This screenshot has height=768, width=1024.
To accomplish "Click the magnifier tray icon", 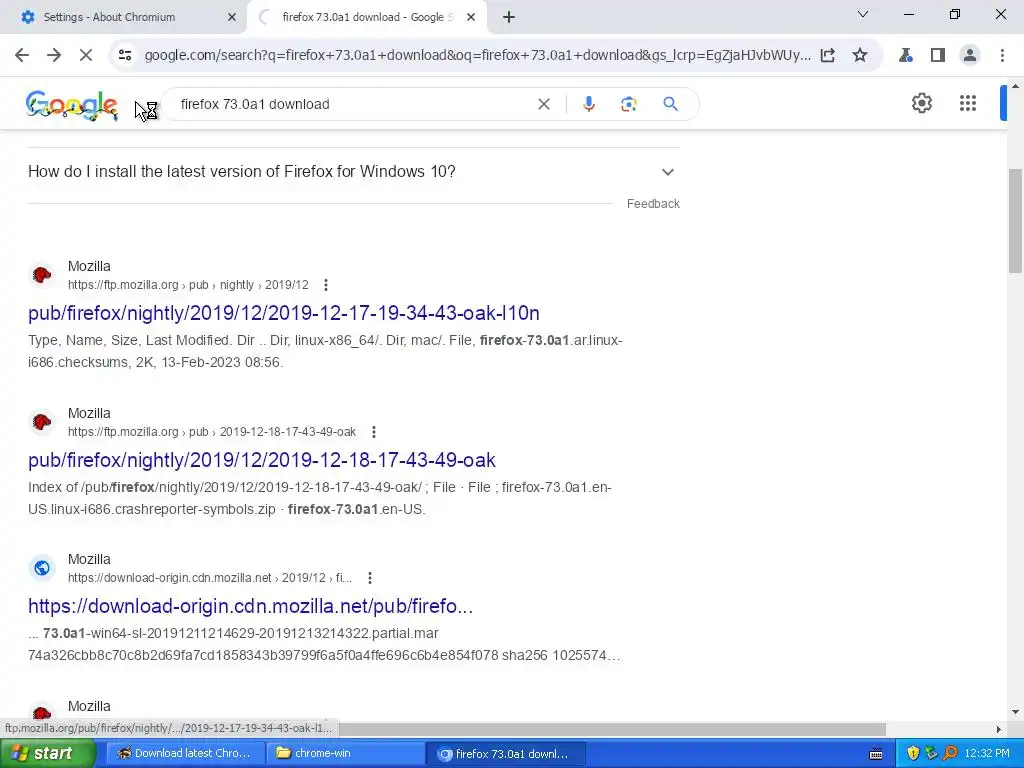I will click(950, 754).
